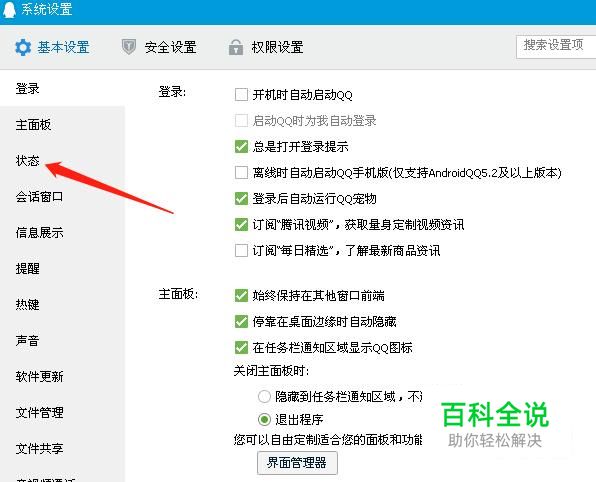Image resolution: width=596 pixels, height=482 pixels.
Task: Check 订阅每日精选 option
Action: 241,251
